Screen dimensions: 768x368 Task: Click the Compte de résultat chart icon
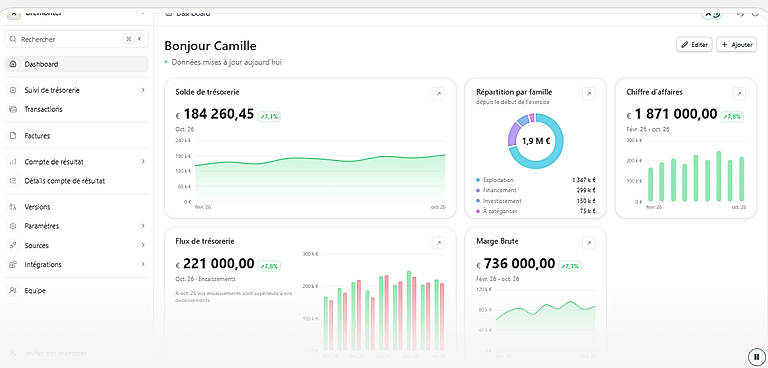pos(13,162)
